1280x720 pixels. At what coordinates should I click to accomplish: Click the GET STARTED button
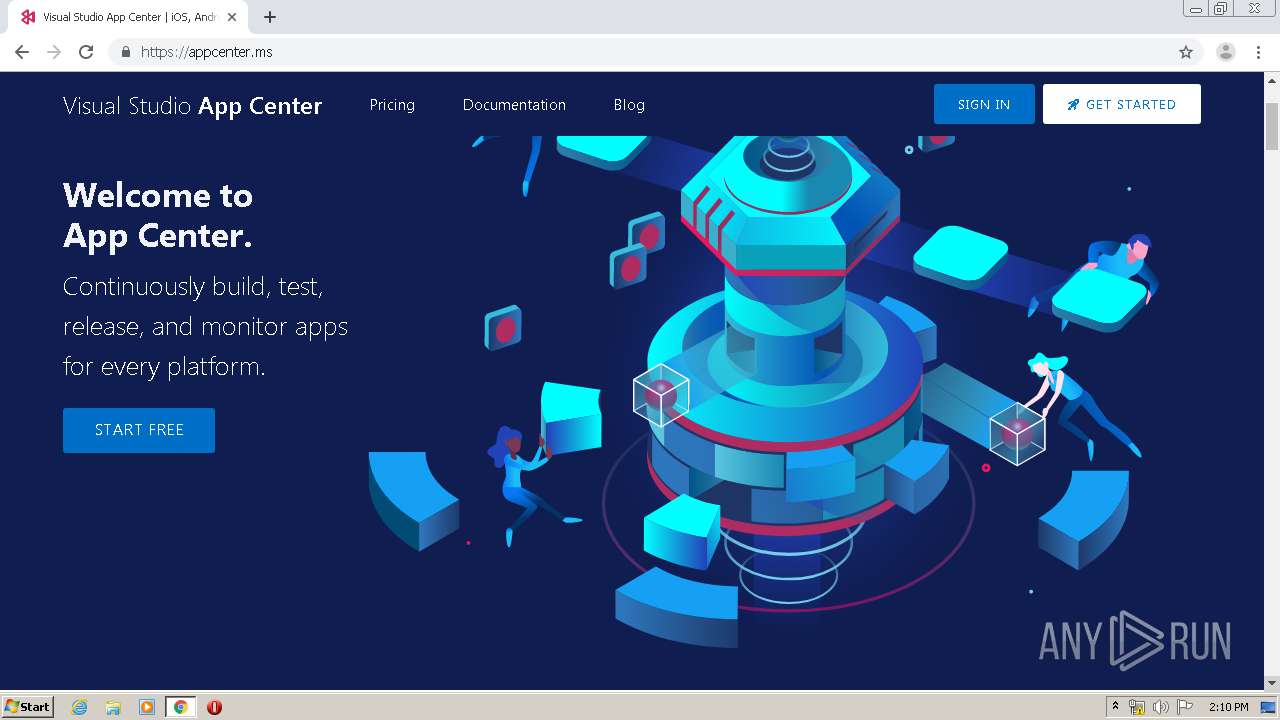[1121, 104]
